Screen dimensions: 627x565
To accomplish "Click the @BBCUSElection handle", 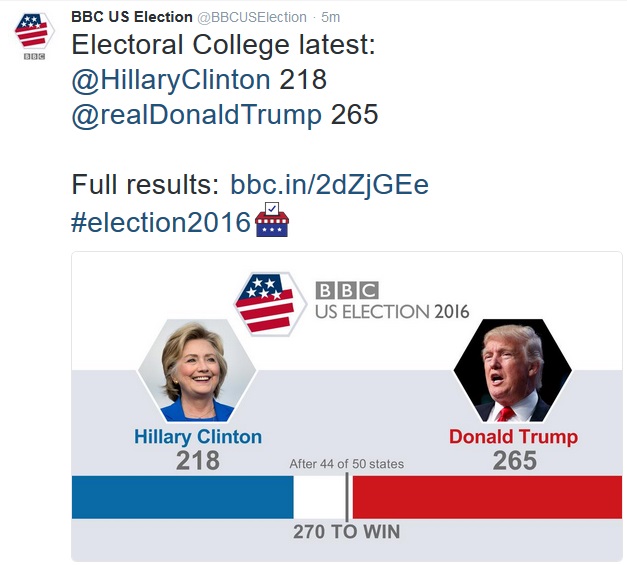I will 253,17.
